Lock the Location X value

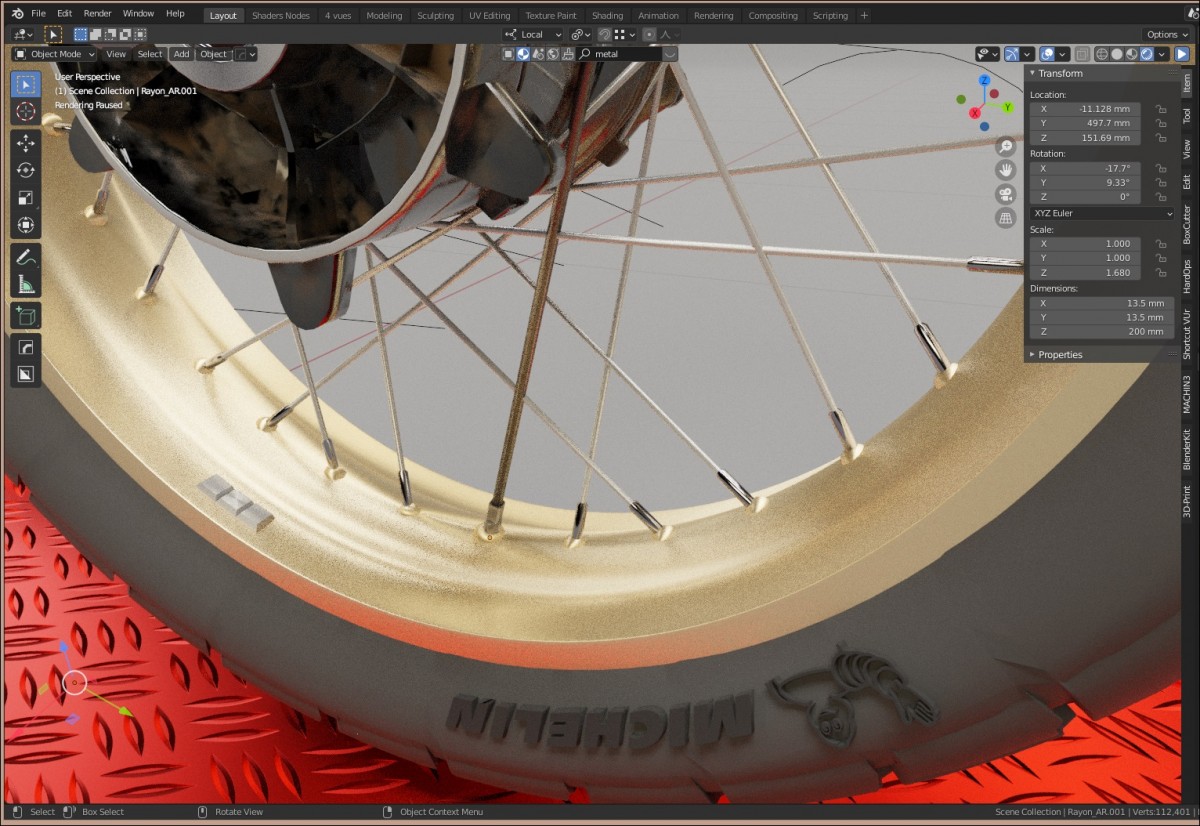click(1160, 109)
